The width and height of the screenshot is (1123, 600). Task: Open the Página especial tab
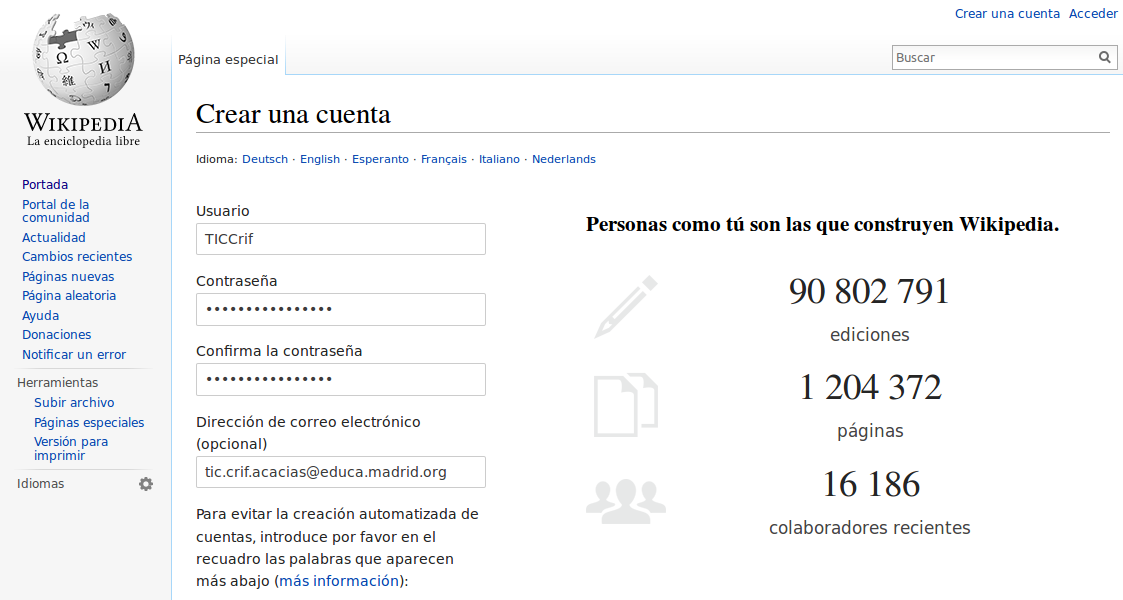click(228, 60)
